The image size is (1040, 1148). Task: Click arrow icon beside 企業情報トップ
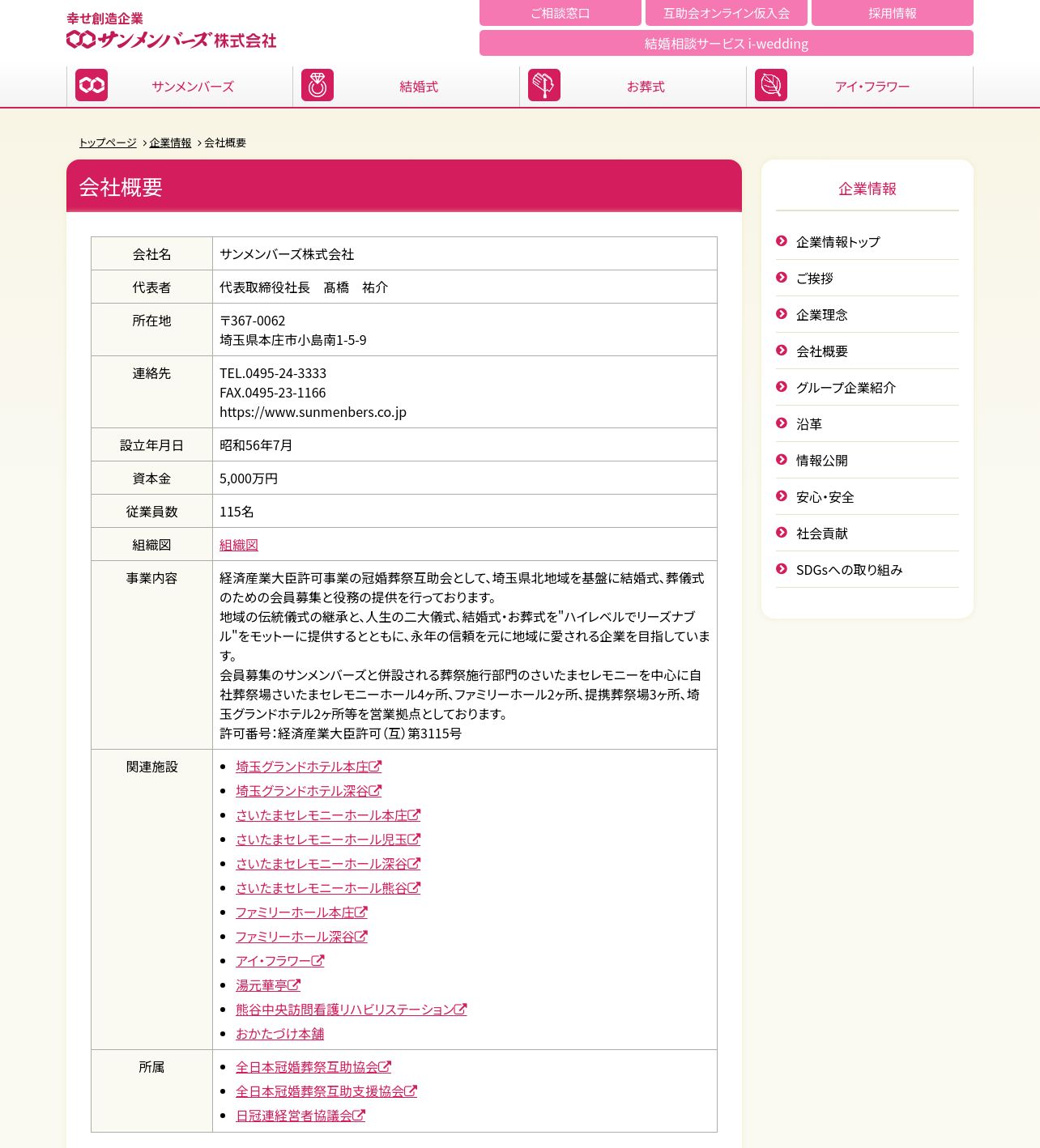782,241
